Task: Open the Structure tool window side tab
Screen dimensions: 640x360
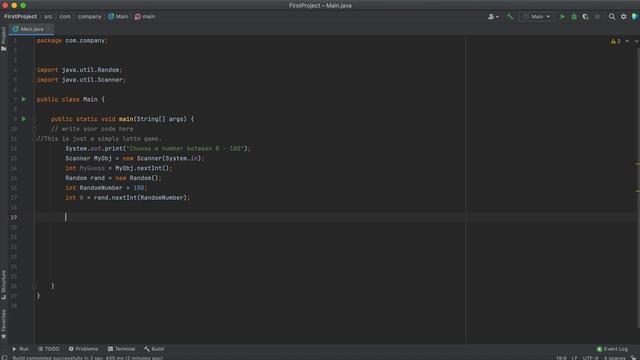Action: [x=4, y=284]
